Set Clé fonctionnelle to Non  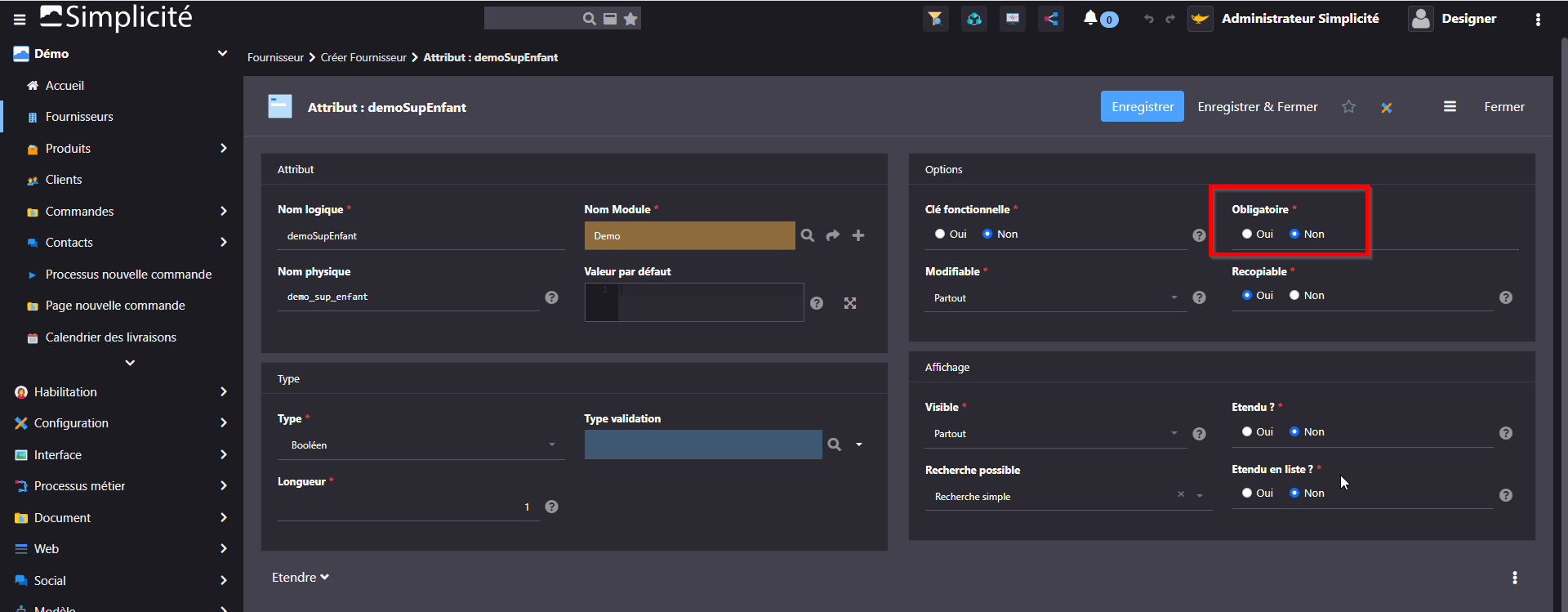(x=987, y=234)
